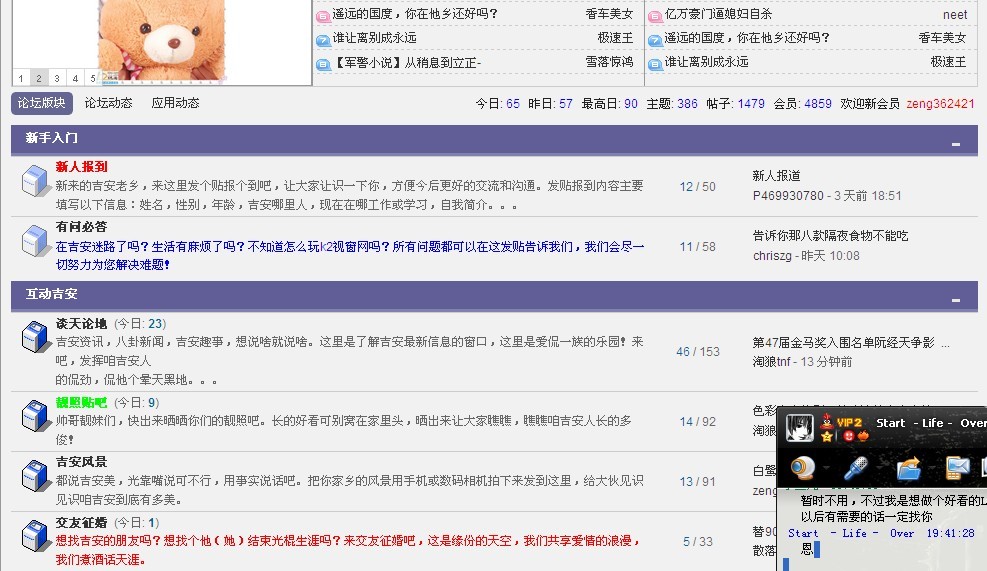Image resolution: width=987 pixels, height=571 pixels.
Task: Show slide 3 of the image slideshow
Action: [57, 78]
